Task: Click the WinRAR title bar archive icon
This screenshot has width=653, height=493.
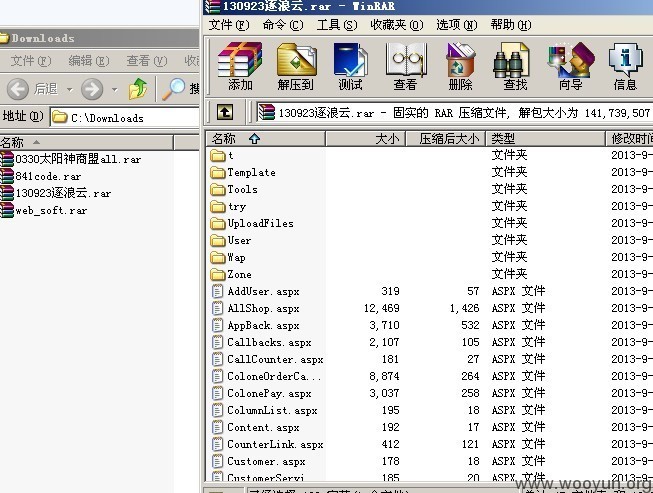Action: (212, 6)
